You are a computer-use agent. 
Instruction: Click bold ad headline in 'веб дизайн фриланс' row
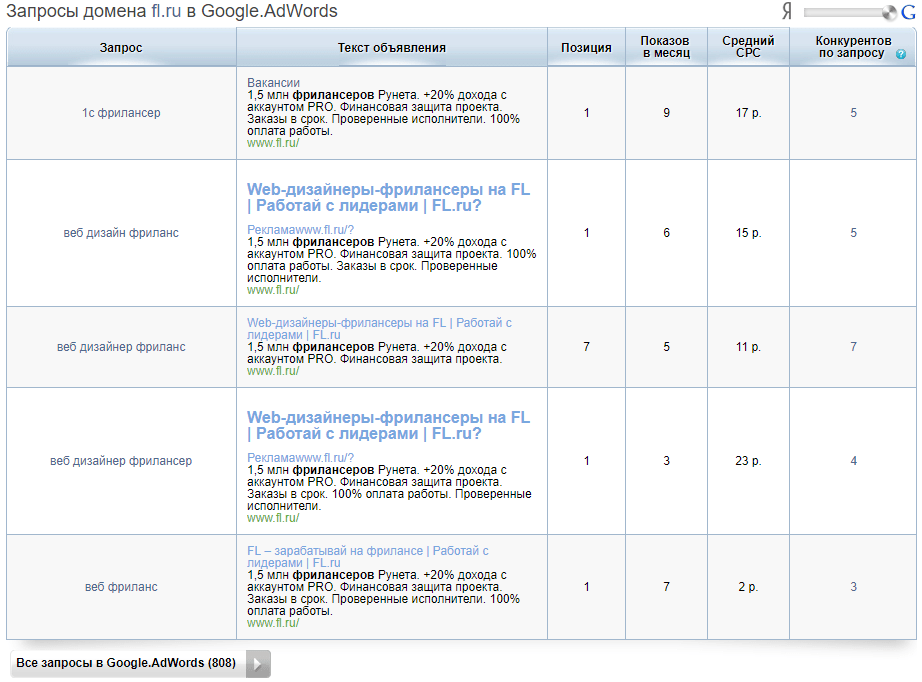tap(388, 198)
